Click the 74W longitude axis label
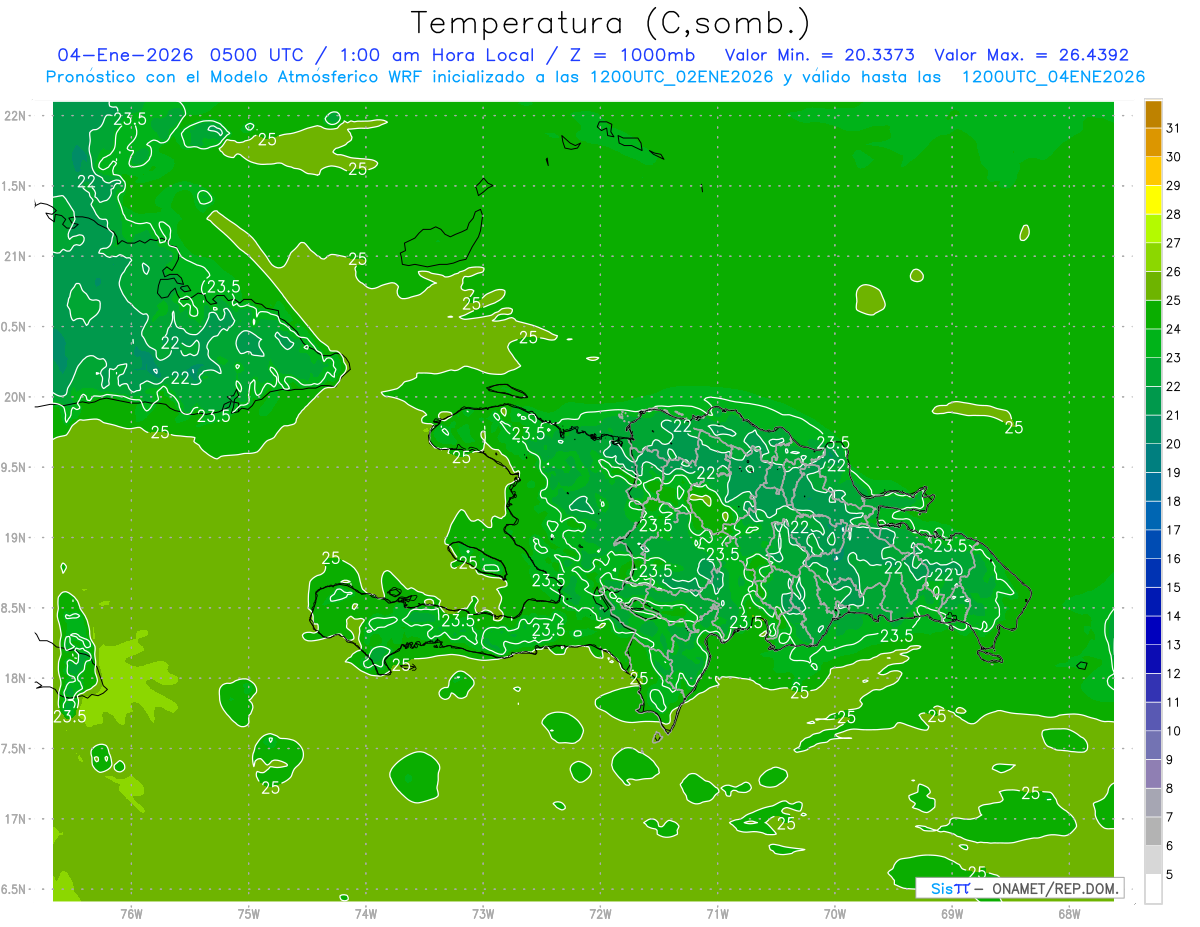The image size is (1200, 927). pyautogui.click(x=366, y=913)
